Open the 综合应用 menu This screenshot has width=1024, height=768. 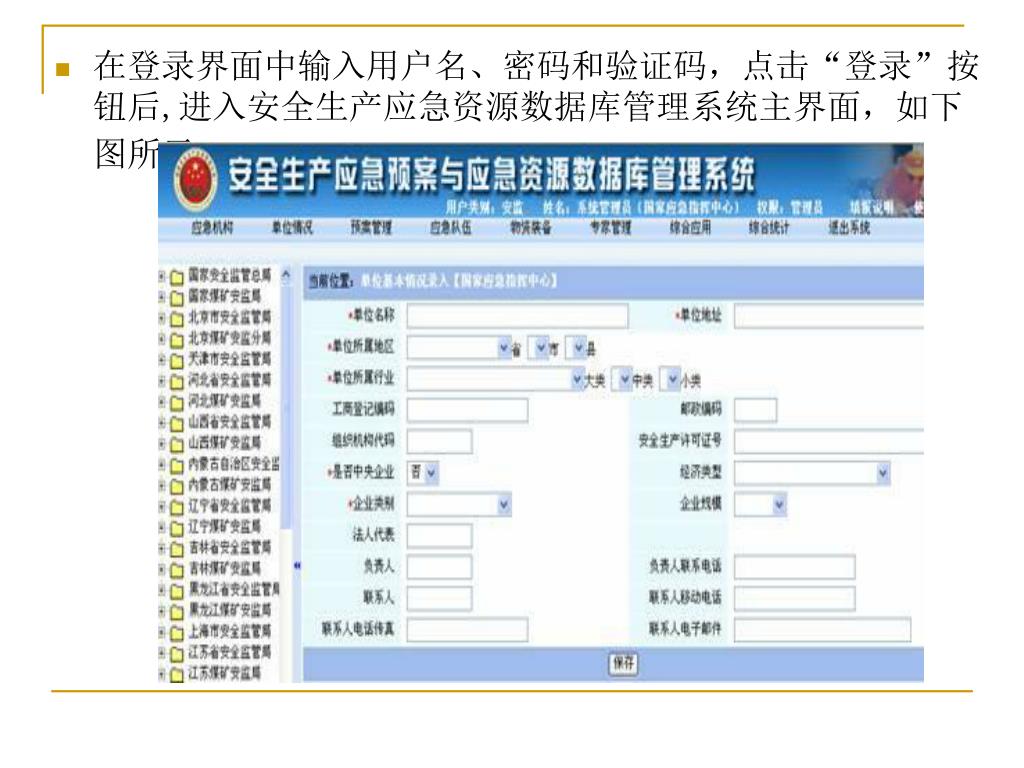690,227
